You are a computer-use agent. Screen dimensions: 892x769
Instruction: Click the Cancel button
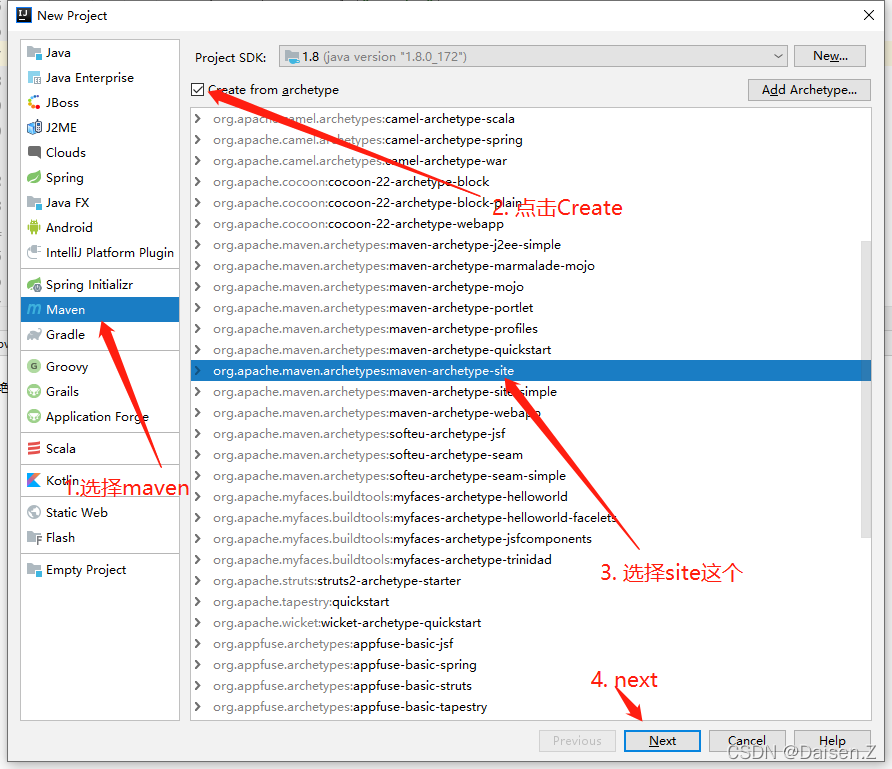[x=747, y=741]
